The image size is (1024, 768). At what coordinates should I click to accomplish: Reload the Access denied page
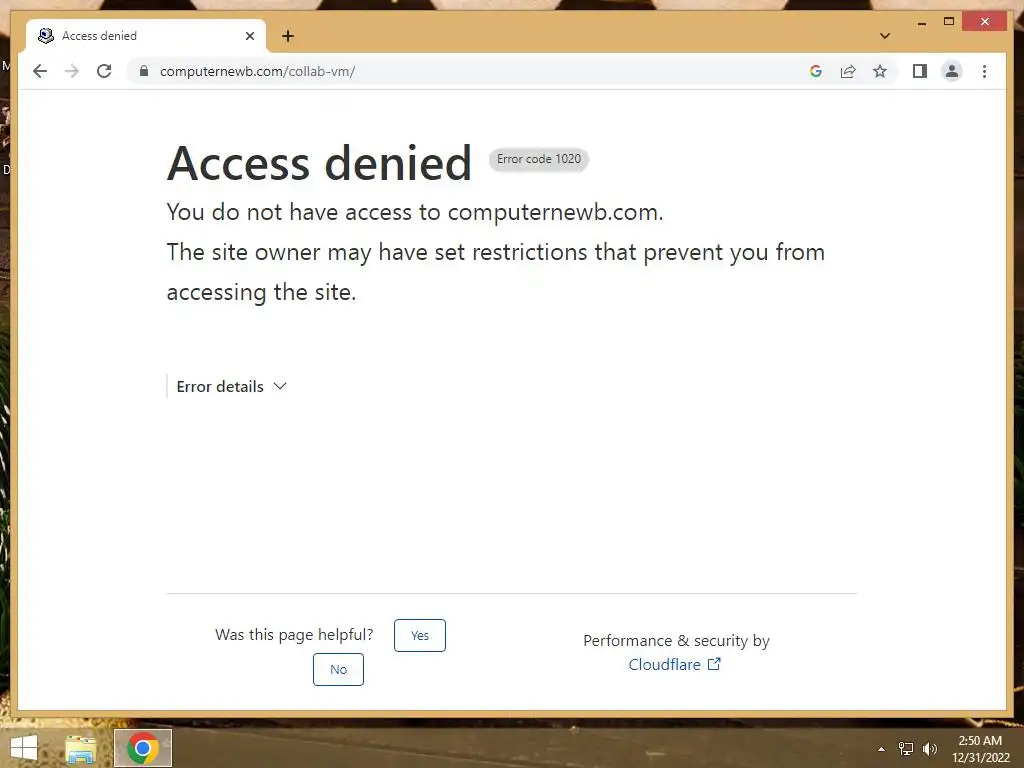coord(104,71)
